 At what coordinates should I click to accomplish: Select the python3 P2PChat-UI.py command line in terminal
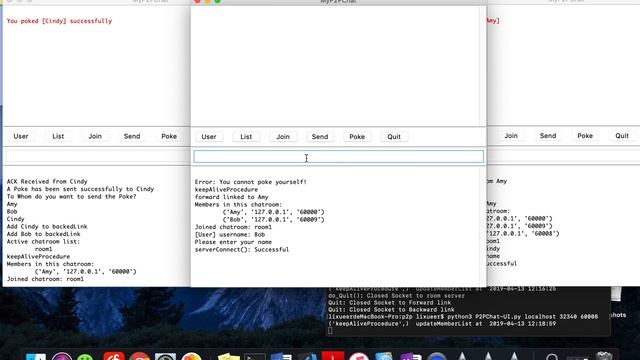(x=463, y=317)
